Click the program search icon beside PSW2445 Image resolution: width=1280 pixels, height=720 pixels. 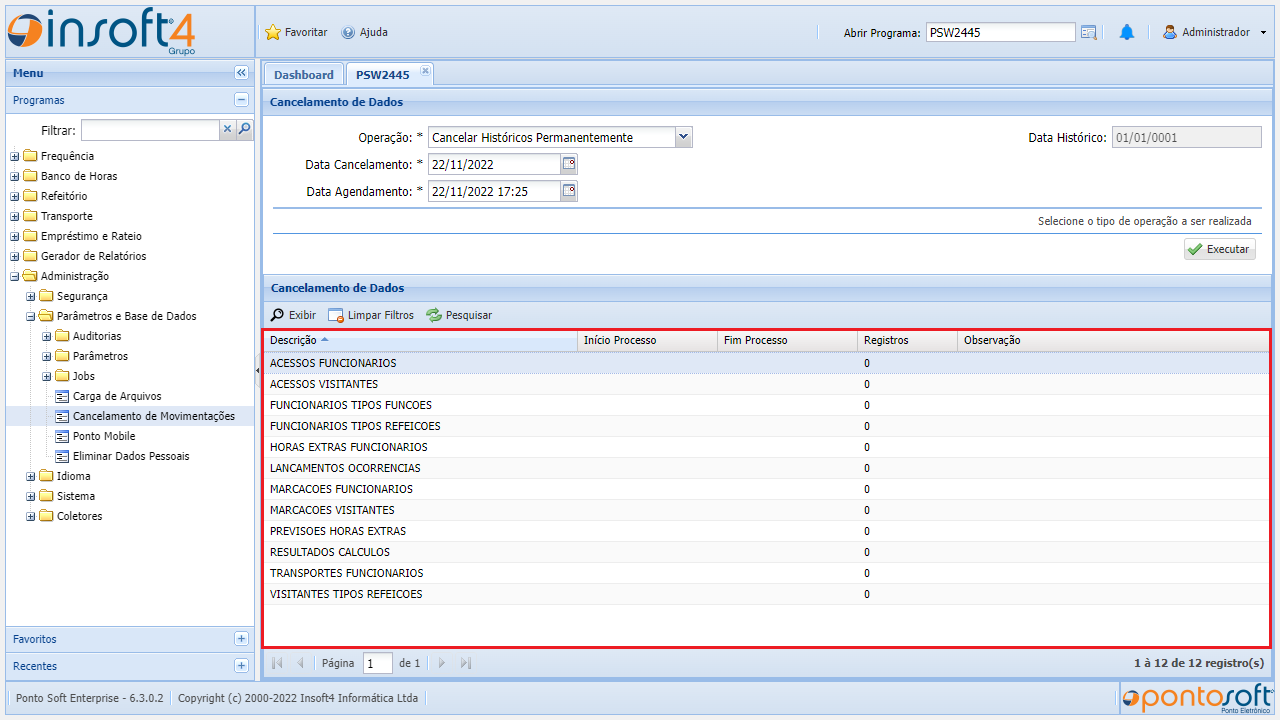pyautogui.click(x=1089, y=32)
